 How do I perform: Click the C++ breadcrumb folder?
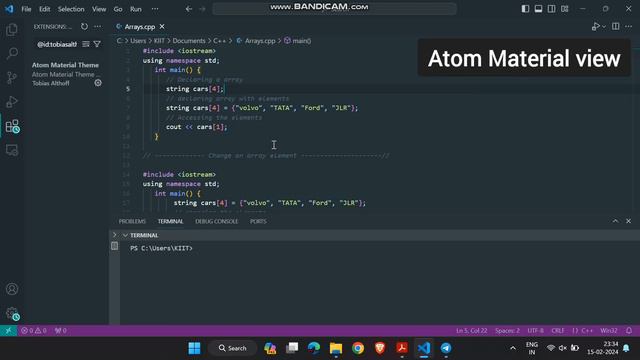coord(219,41)
